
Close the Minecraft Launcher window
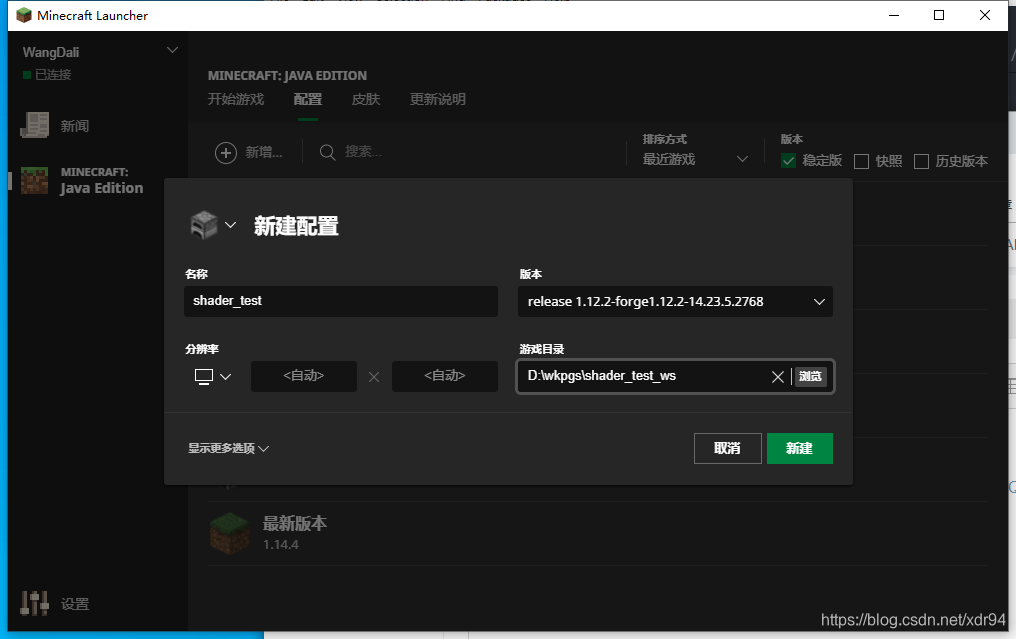[985, 15]
